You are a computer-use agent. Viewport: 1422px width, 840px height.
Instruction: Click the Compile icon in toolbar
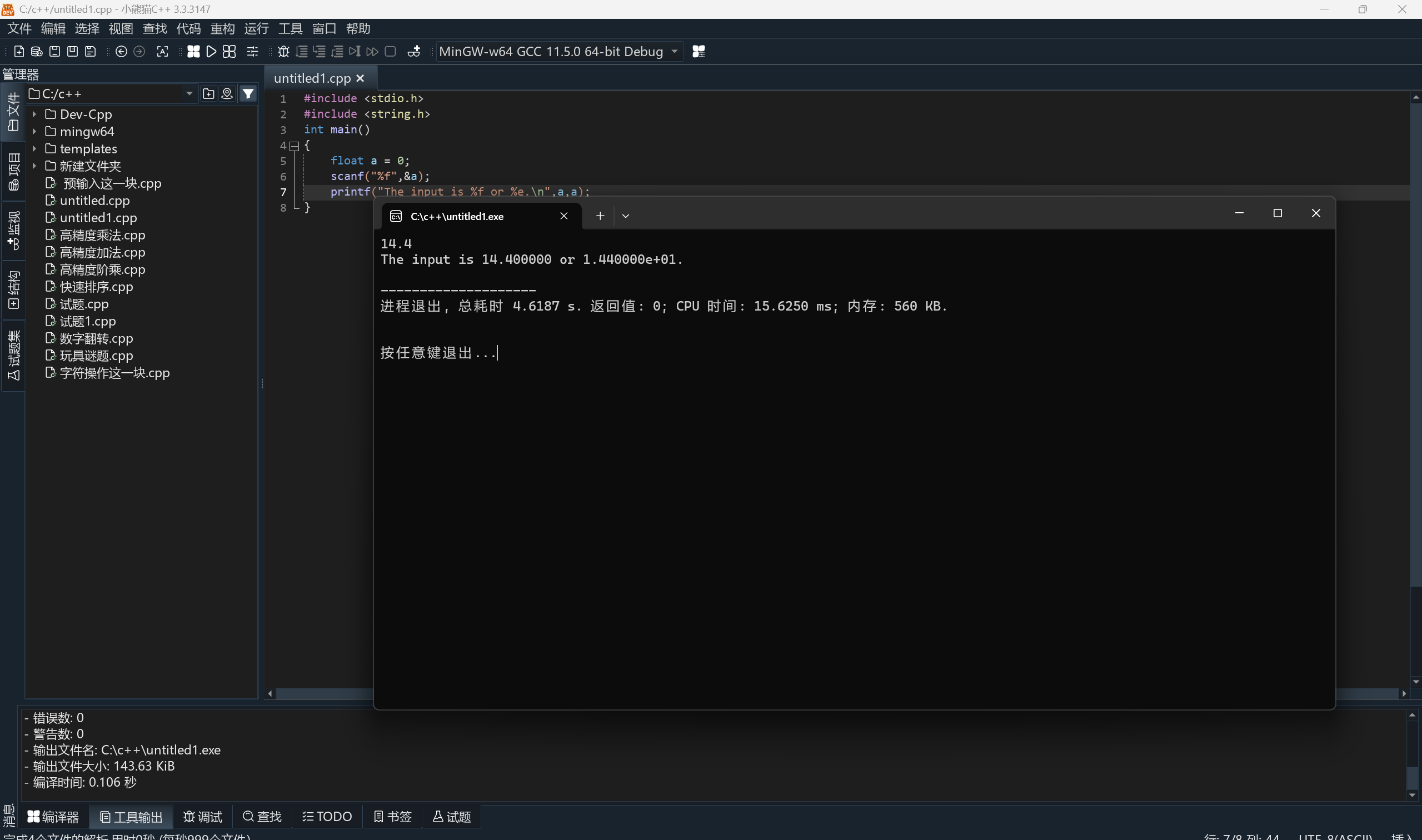(193, 52)
